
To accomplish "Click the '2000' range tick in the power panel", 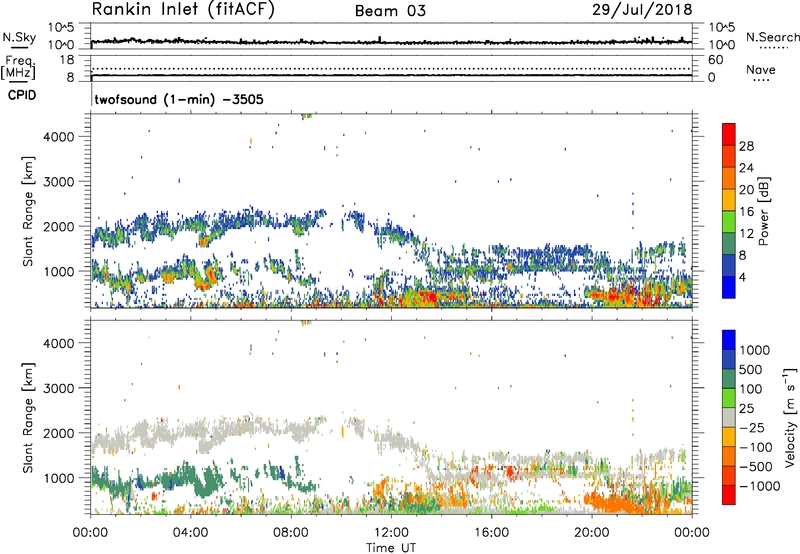I will pyautogui.click(x=59, y=226).
